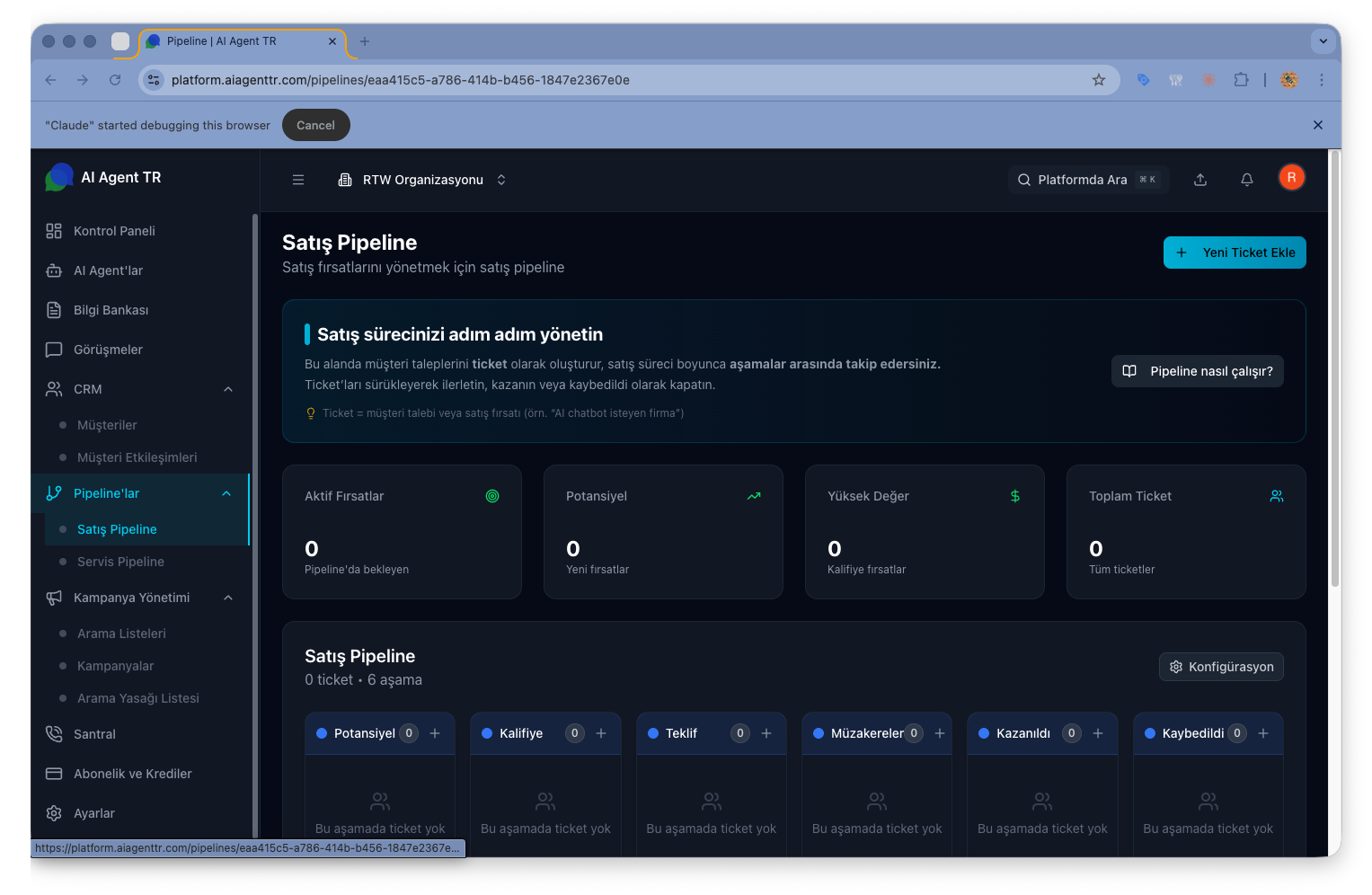Click the Kazanıldı stage header
The image size is (1372, 895).
pos(1042,733)
